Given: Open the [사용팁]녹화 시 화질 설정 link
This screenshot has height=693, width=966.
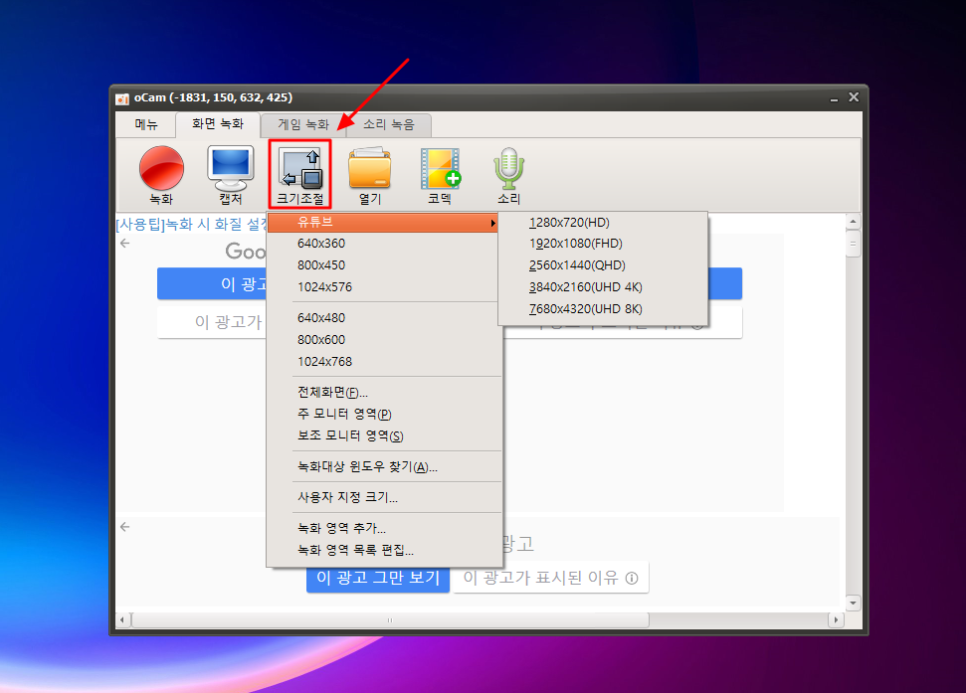Looking at the screenshot, I should coord(192,224).
